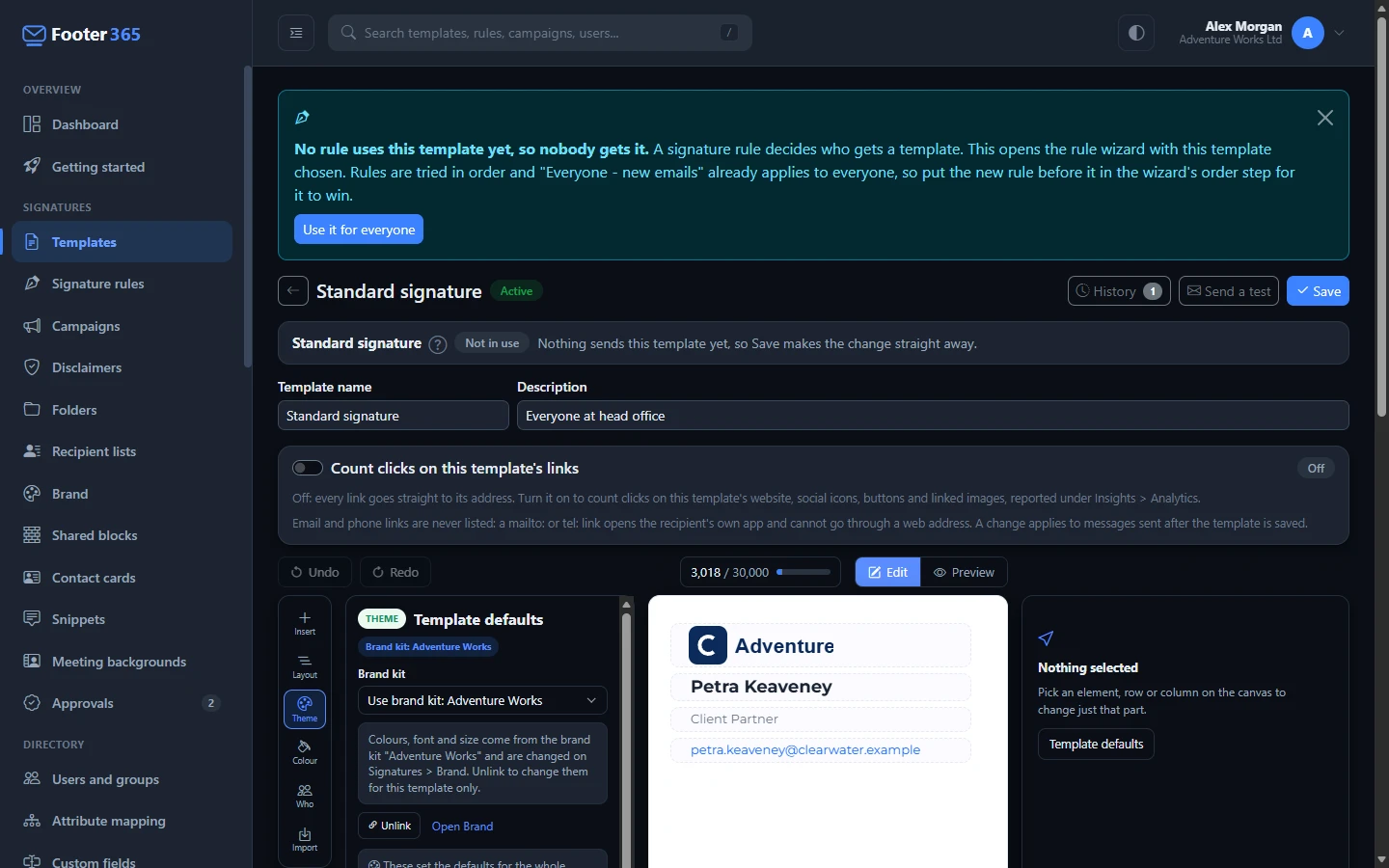The height and width of the screenshot is (868, 1389).
Task: Undo the last change
Action: point(315,572)
